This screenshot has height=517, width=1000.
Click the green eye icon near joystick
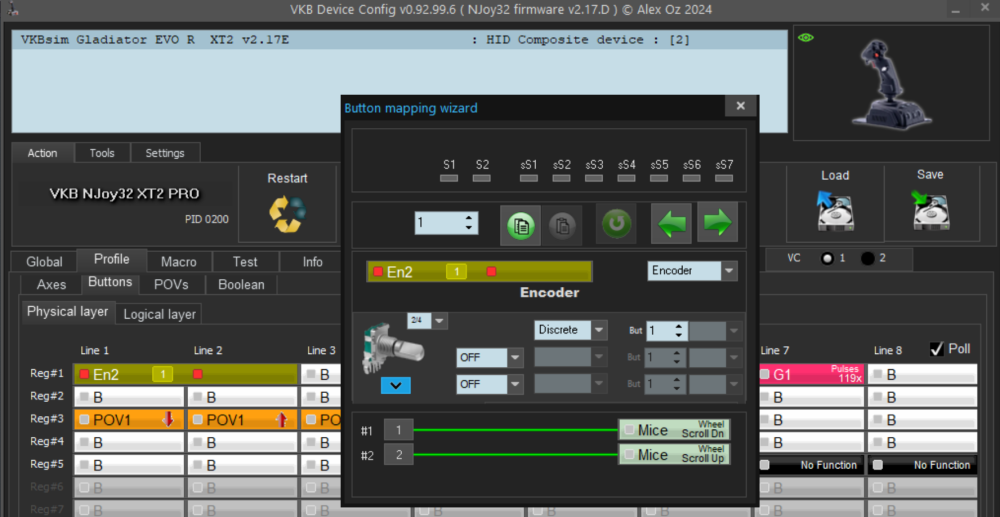point(806,38)
